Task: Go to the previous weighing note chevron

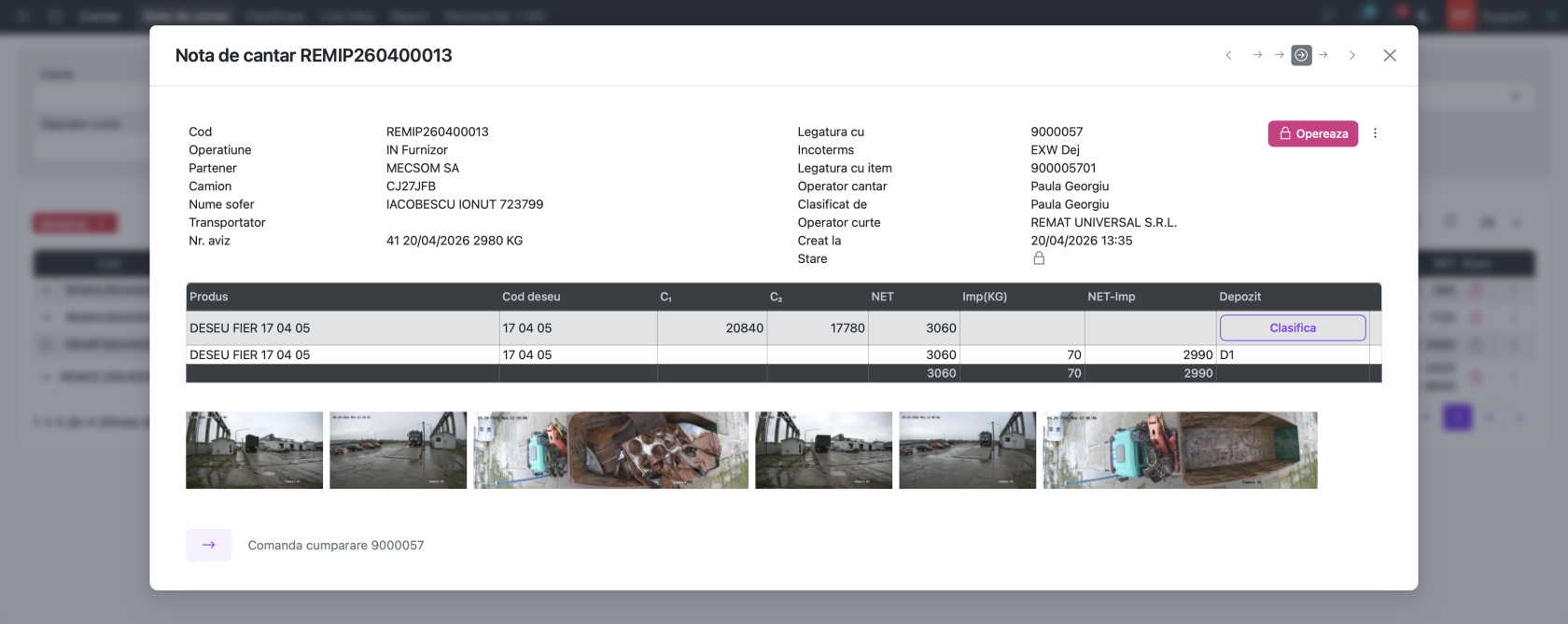Action: click(1229, 55)
